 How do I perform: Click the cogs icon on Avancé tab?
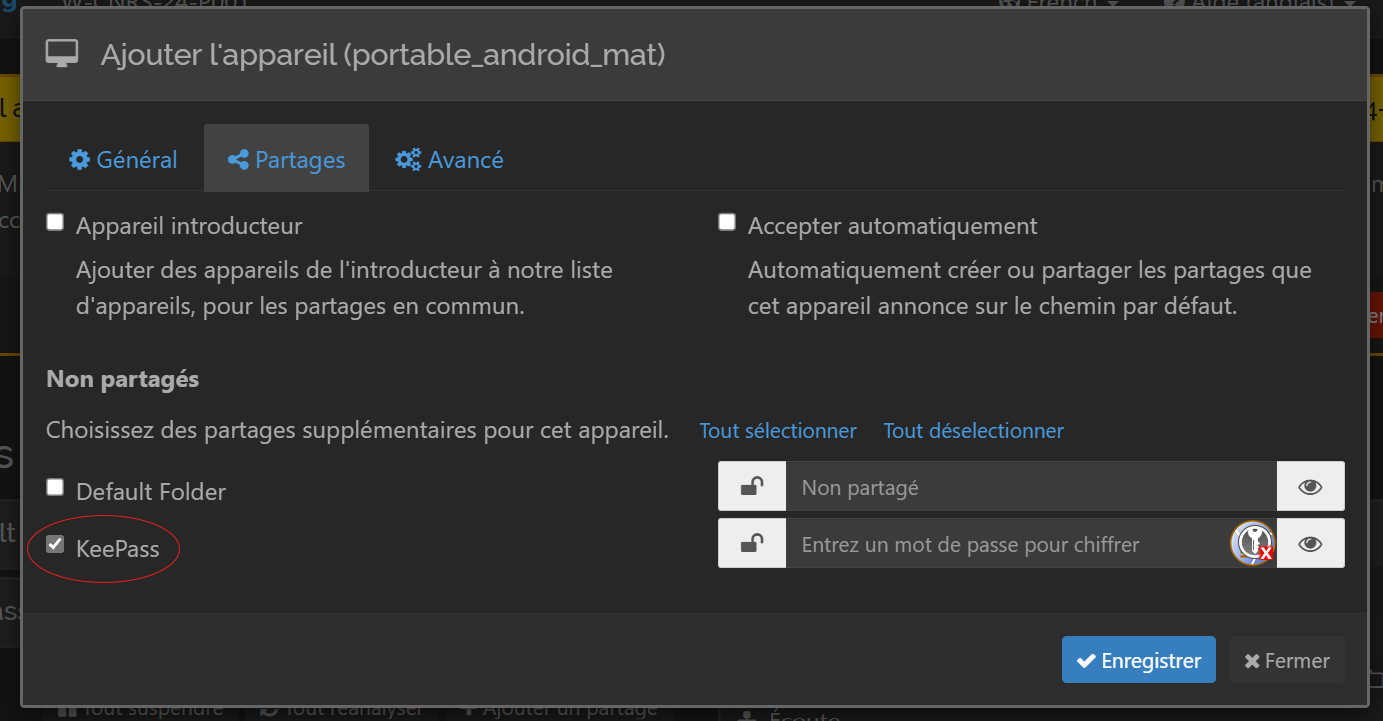tap(408, 160)
